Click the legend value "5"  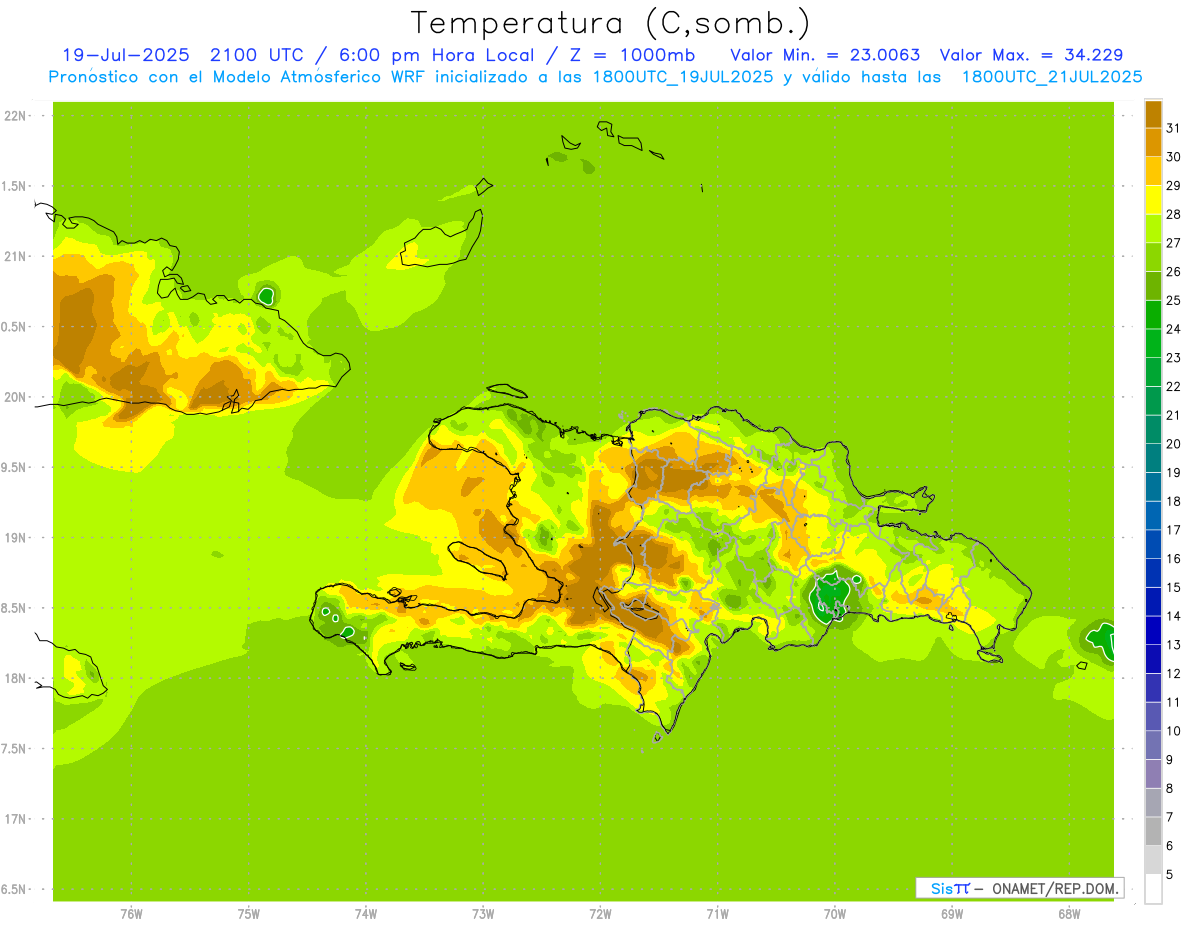[1170, 875]
